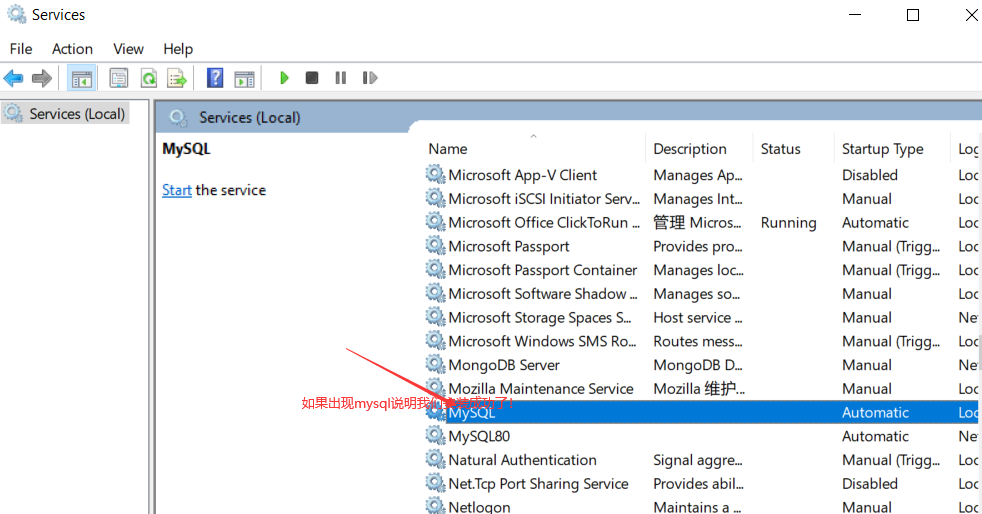Stop Service with square stop icon

tap(312, 78)
